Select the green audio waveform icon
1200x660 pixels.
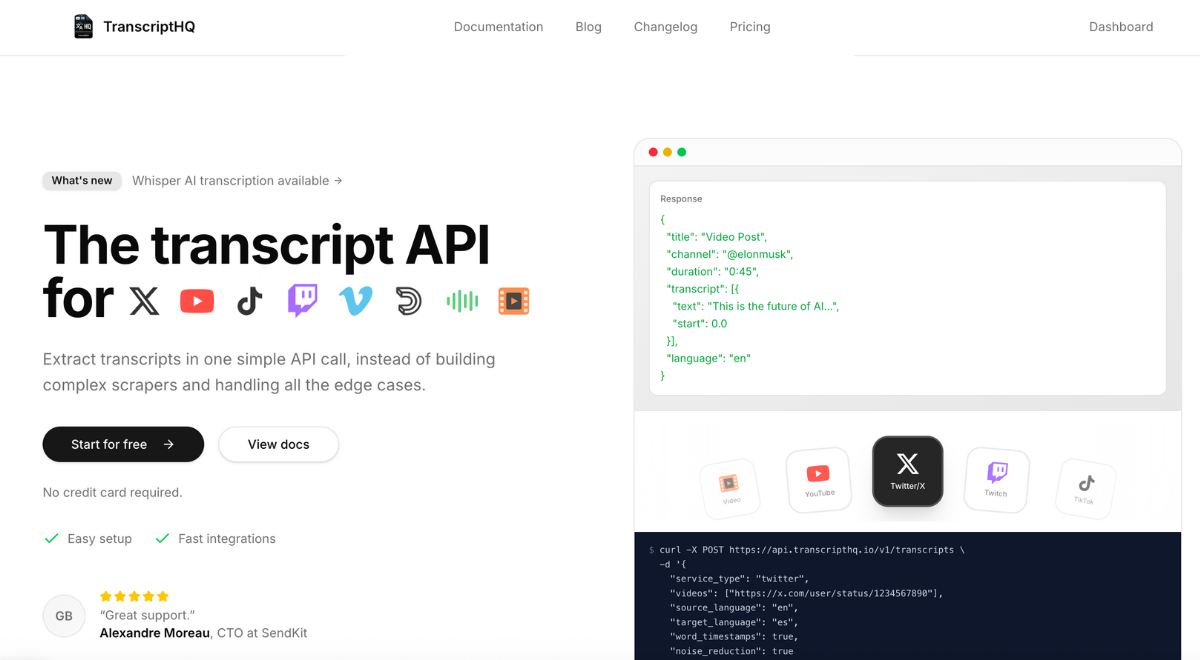pos(461,300)
